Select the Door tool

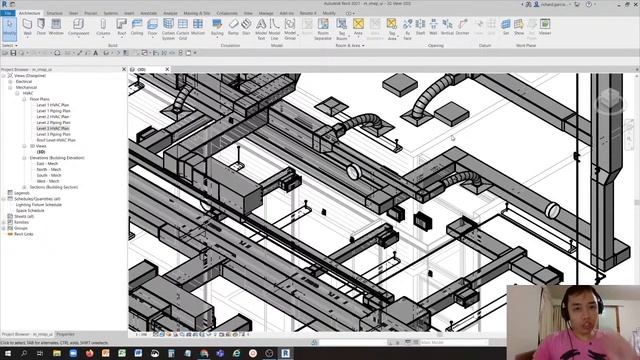point(41,27)
